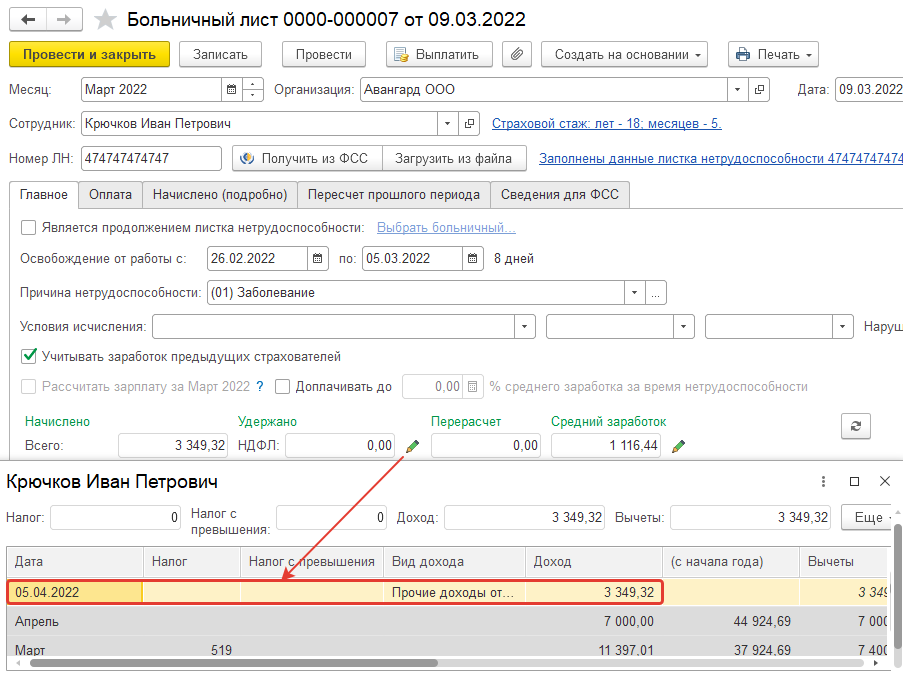
Task: Uncheck 'Учитывать заработок предыдущих страхователей'
Action: 29,356
